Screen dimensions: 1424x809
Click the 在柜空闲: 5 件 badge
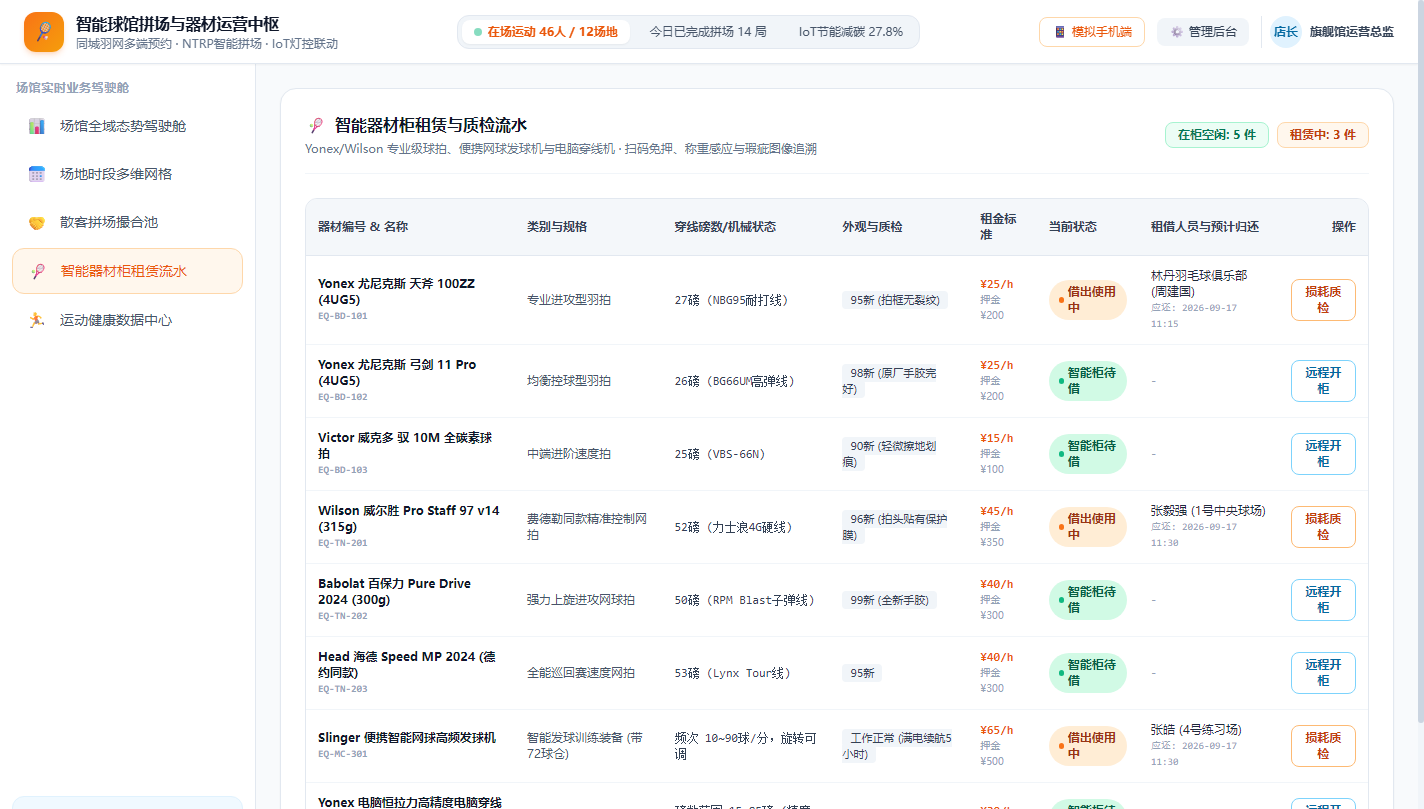(1217, 135)
